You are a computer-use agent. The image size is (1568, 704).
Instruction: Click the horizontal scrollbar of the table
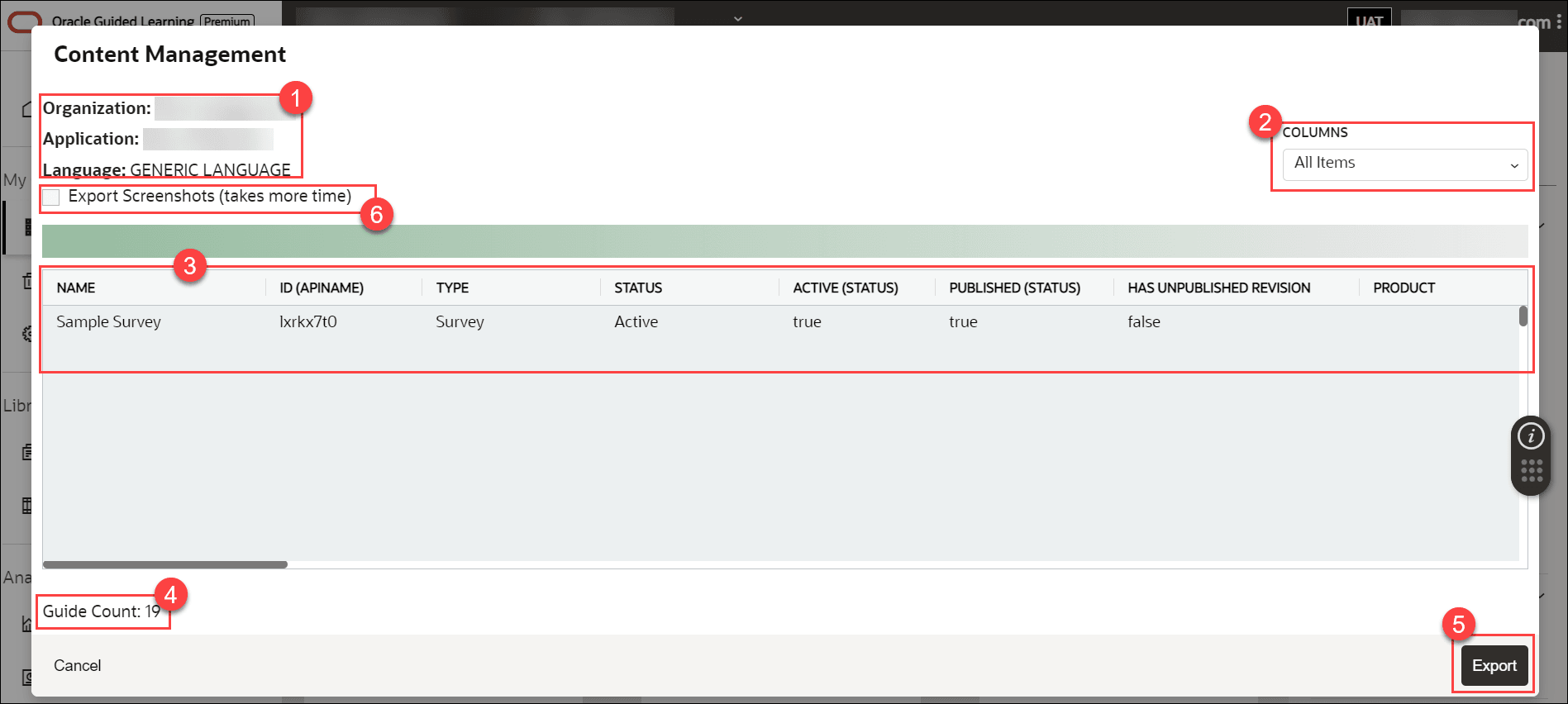coord(165,564)
